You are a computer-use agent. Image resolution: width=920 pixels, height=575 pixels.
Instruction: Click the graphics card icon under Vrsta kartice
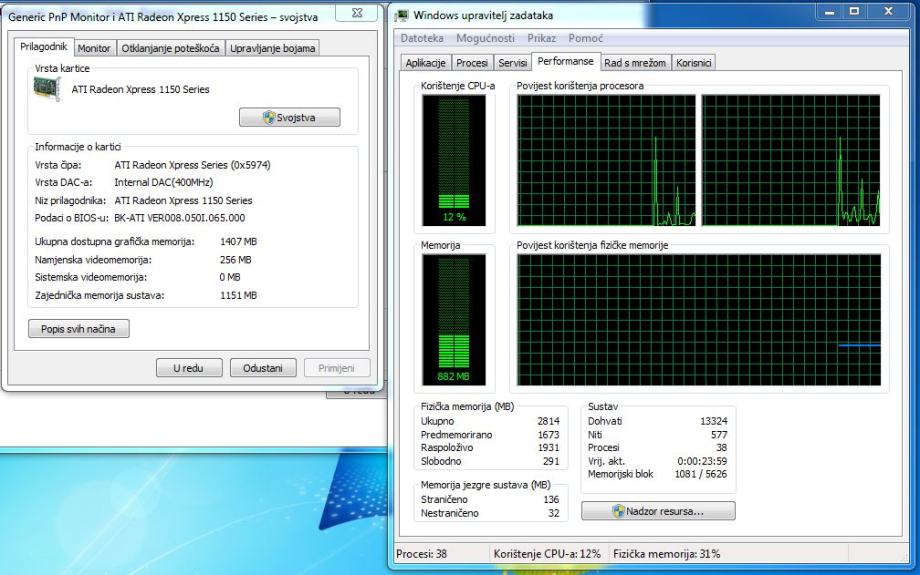point(47,89)
